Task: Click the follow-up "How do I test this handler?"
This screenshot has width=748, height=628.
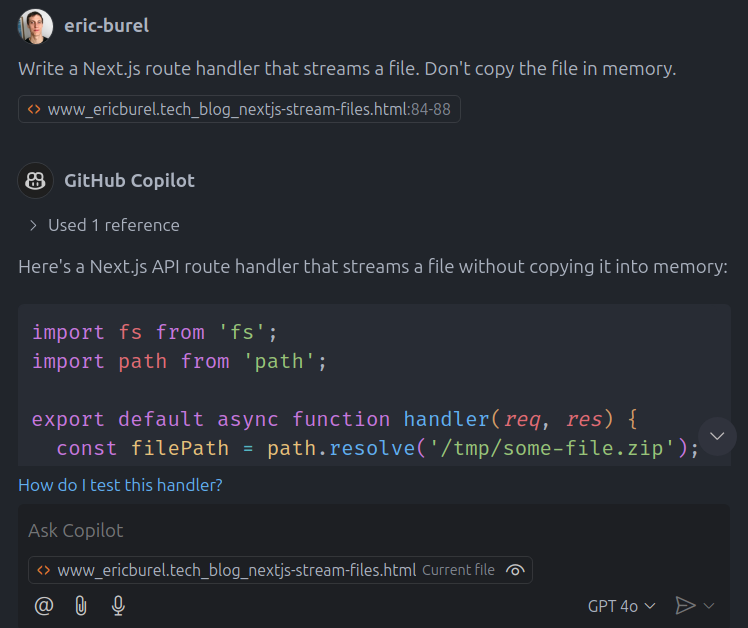Action: [120, 485]
